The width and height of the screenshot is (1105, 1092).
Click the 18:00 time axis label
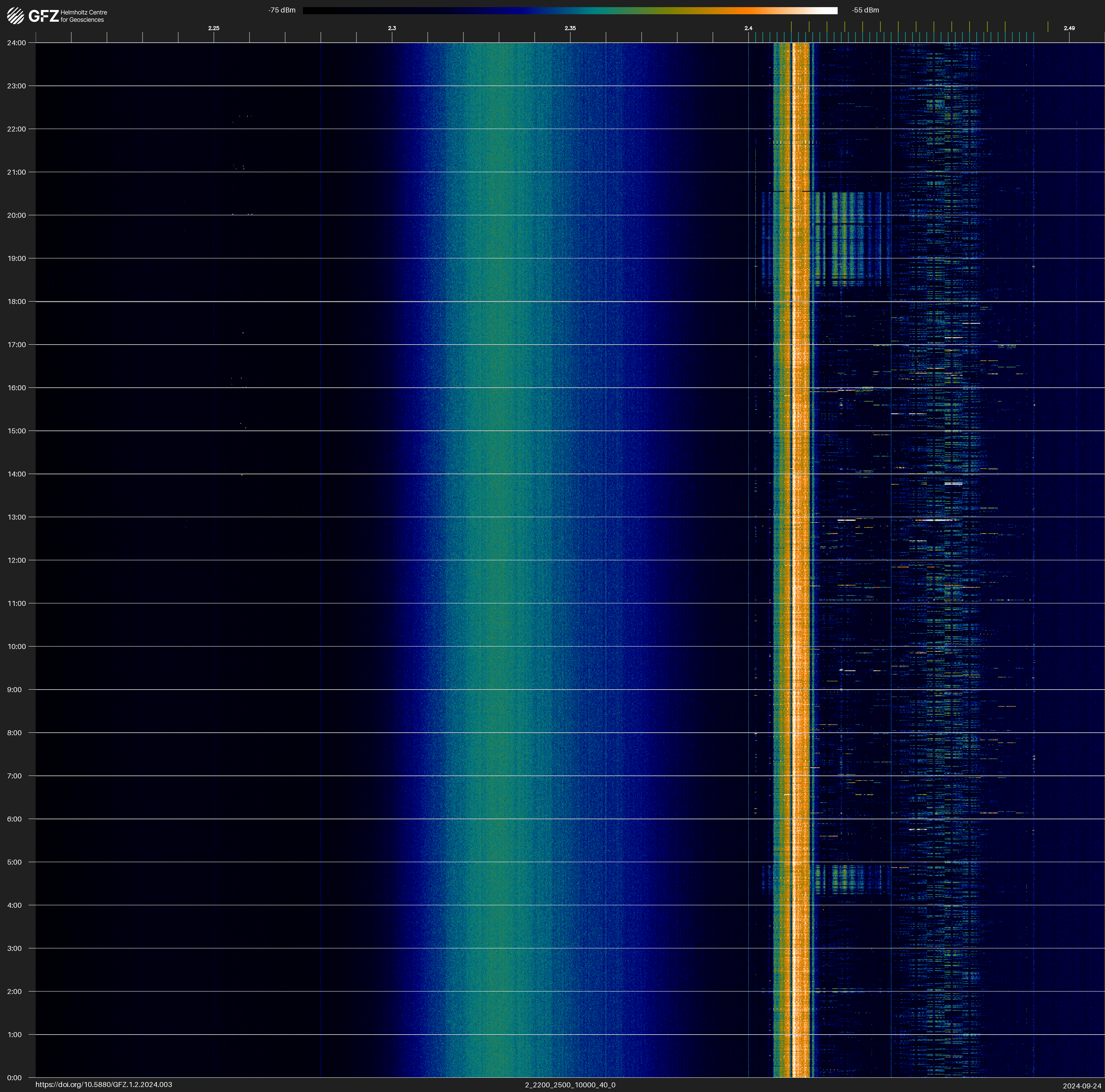(17, 301)
